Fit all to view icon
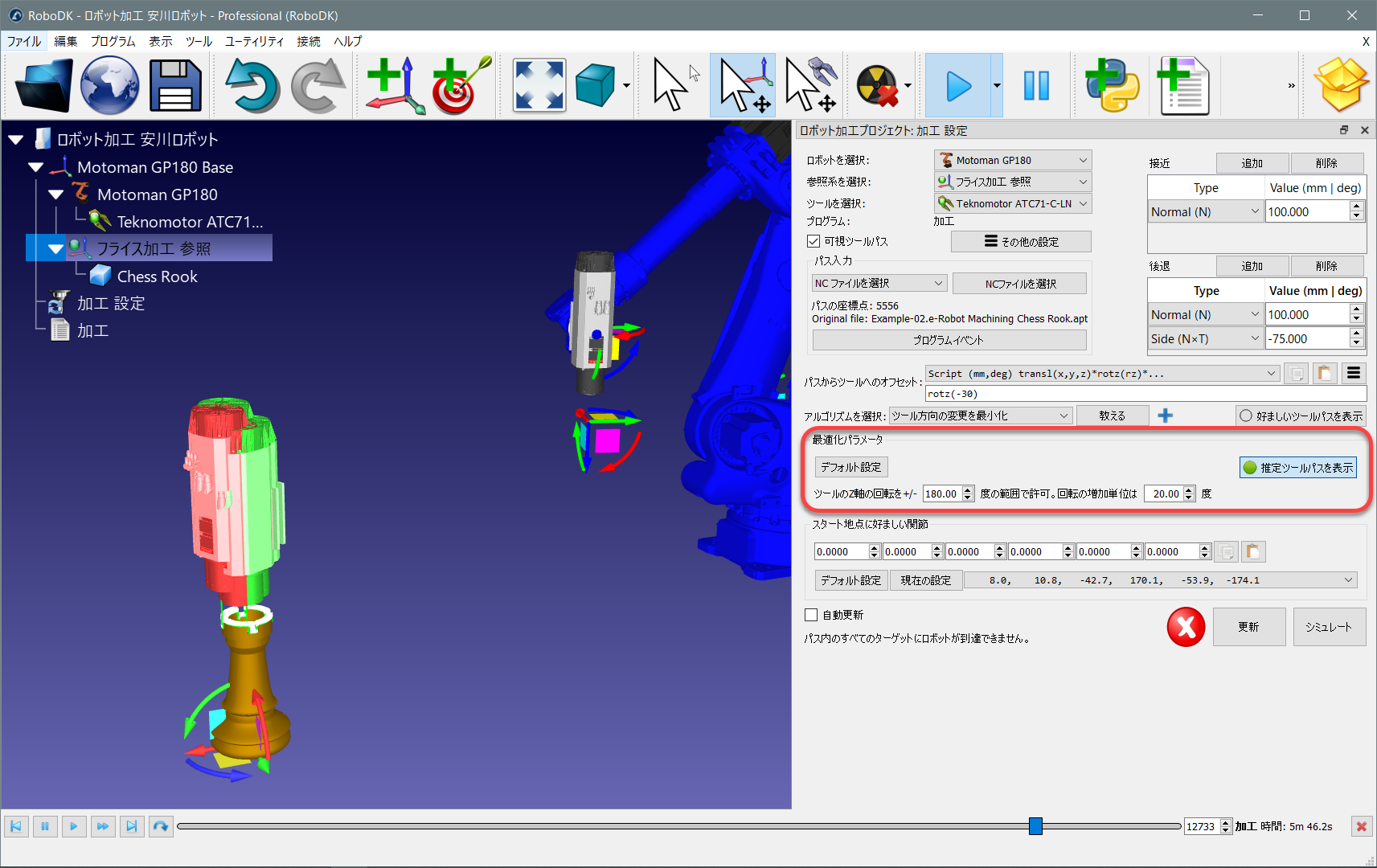1377x868 pixels. click(539, 85)
